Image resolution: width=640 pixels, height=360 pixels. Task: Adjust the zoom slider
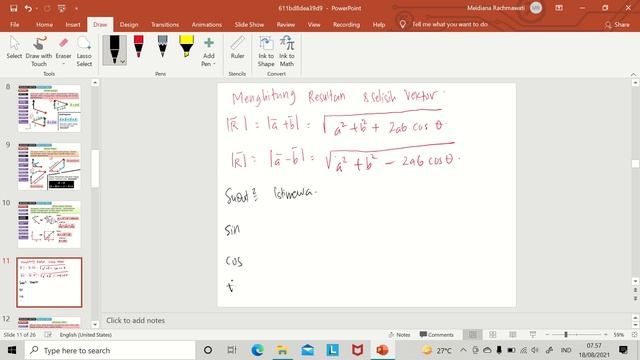(x=566, y=335)
